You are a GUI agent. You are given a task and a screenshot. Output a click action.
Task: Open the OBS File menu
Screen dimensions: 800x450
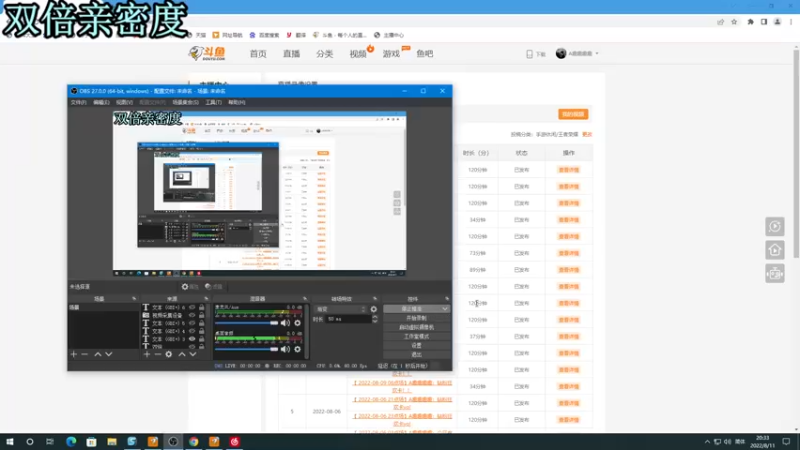tap(79, 103)
